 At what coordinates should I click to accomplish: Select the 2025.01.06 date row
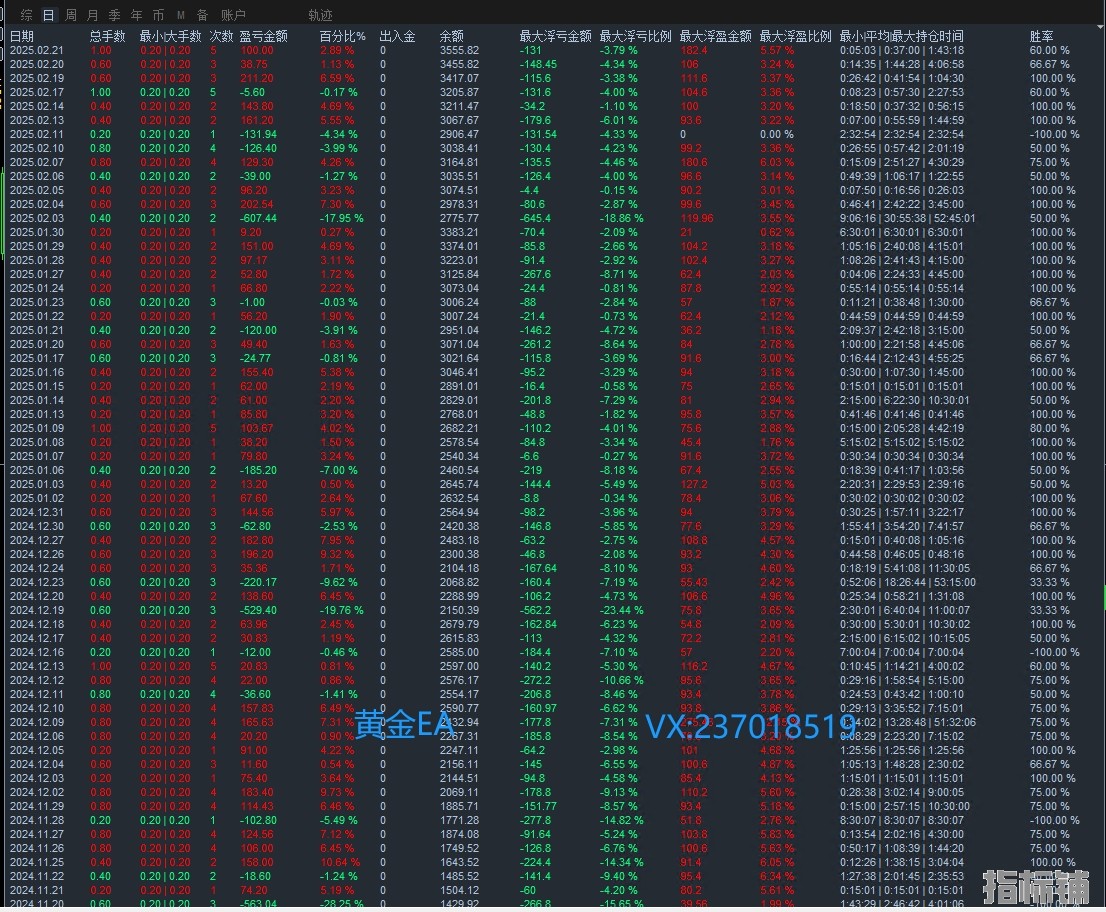click(37, 470)
